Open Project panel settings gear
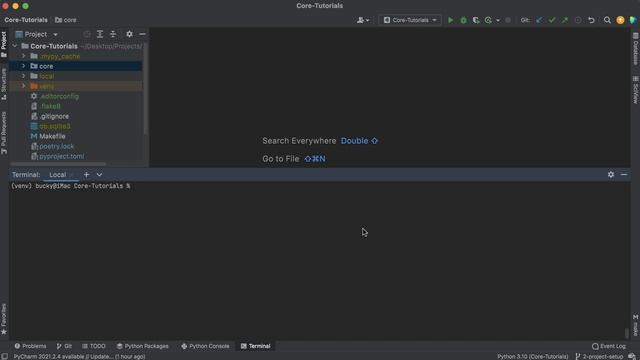The height and width of the screenshot is (360, 640). pos(129,34)
